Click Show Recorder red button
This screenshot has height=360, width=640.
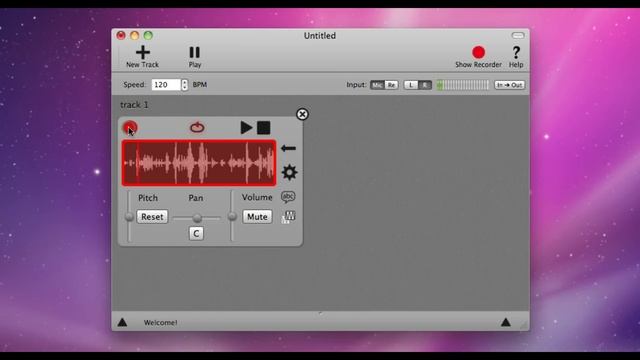tap(478, 57)
